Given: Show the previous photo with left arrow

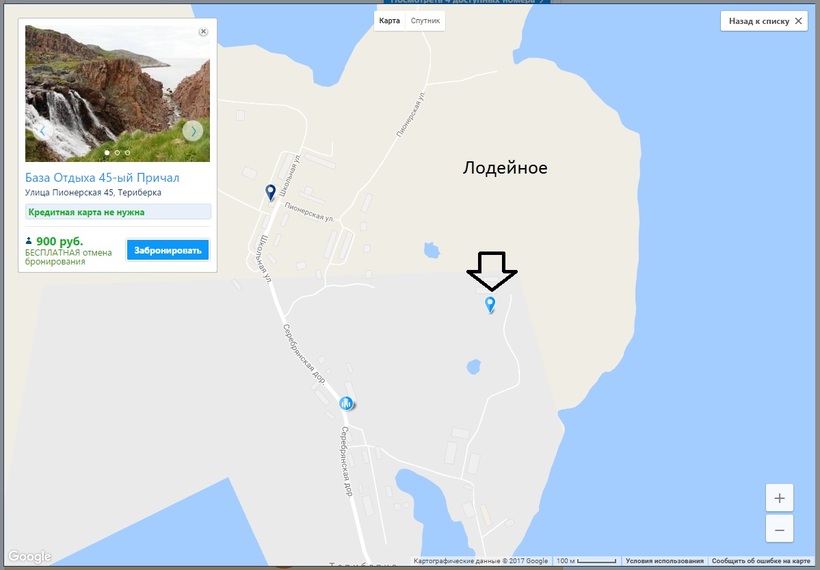Looking at the screenshot, I should coord(42,131).
